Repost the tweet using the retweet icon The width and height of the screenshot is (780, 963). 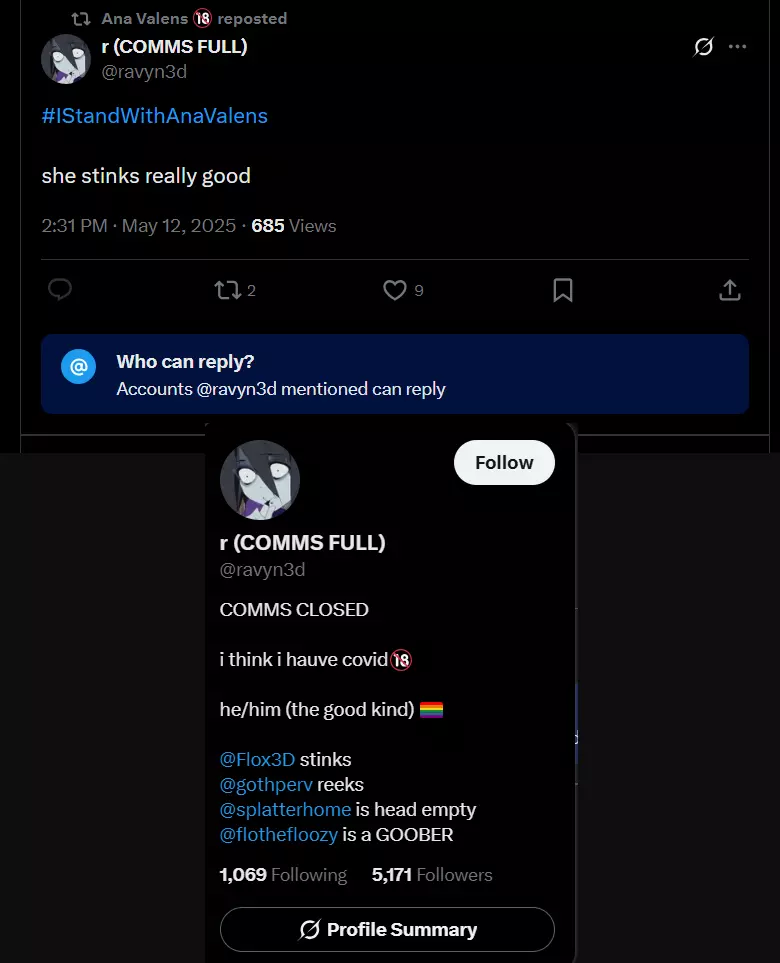(227, 290)
